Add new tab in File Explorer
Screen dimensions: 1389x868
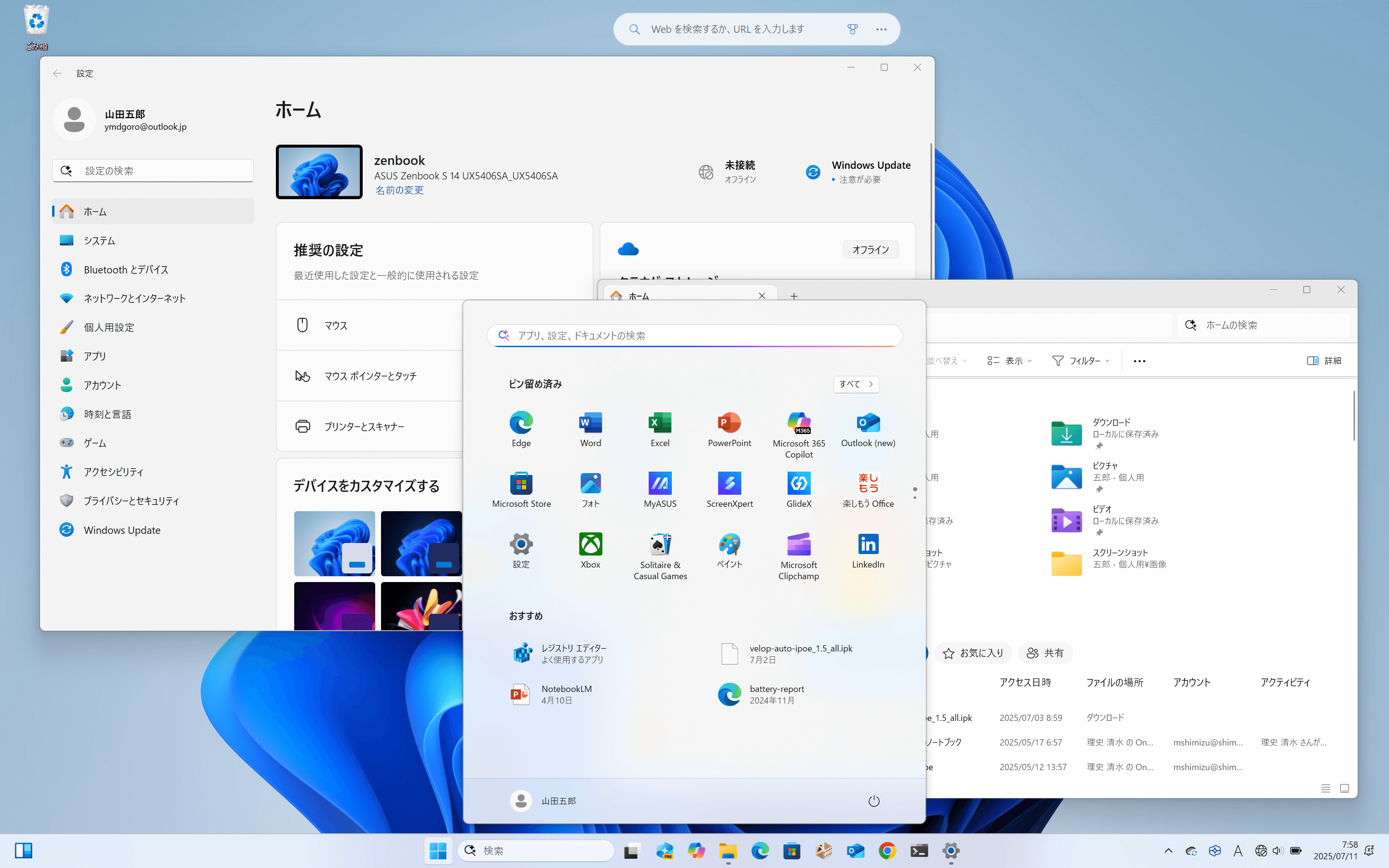[x=794, y=296]
